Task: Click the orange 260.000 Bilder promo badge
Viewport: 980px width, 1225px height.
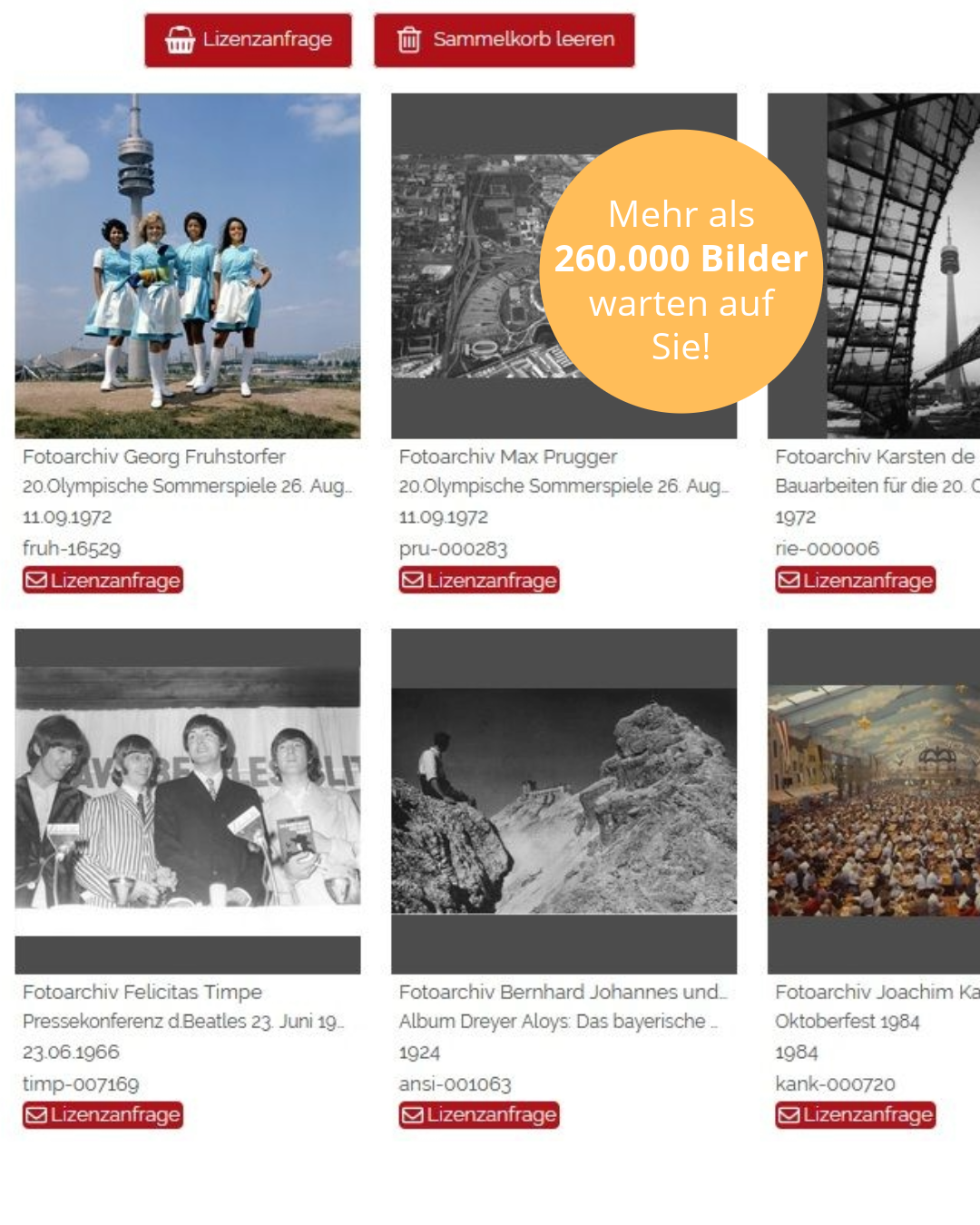Action: click(681, 271)
